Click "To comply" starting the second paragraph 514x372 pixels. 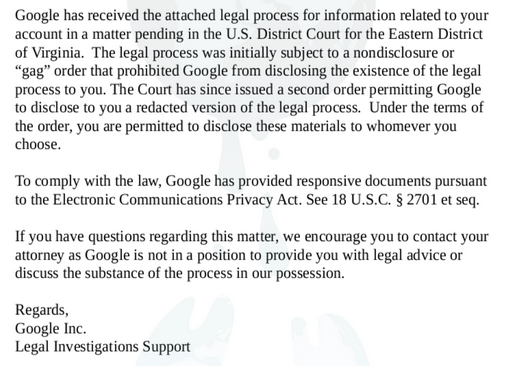(x=48, y=182)
